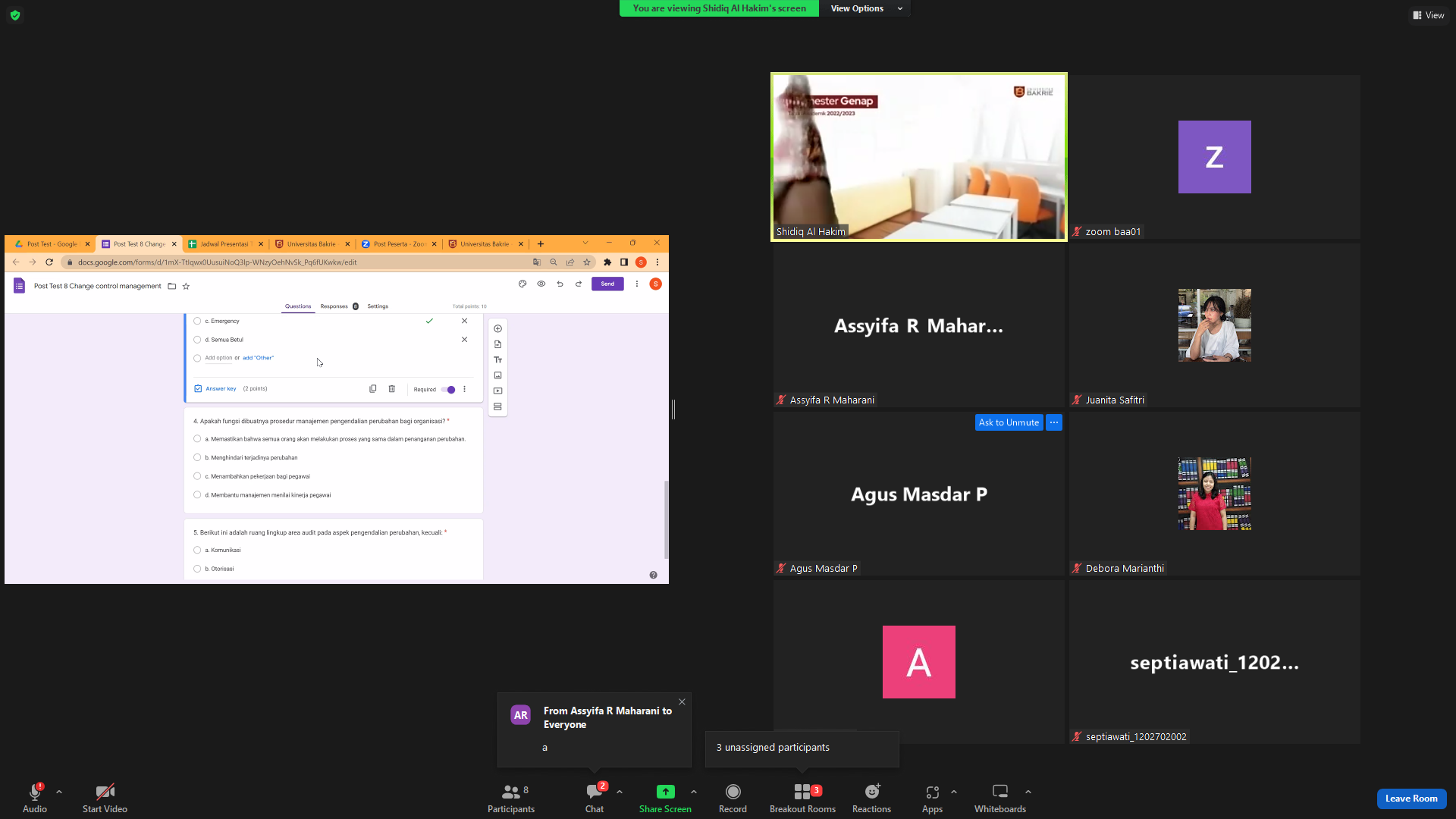Click the Add title and description icon
Image resolution: width=1456 pixels, height=819 pixels.
(498, 360)
